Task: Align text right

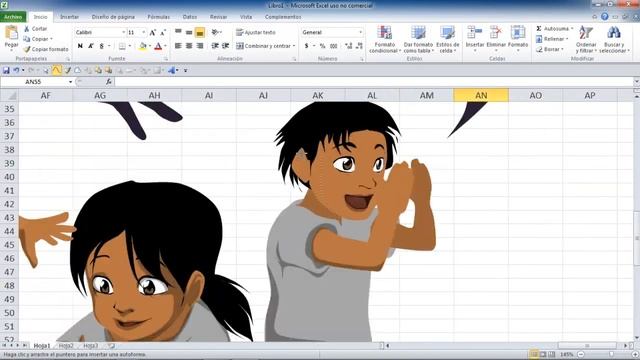Action: tap(200, 46)
